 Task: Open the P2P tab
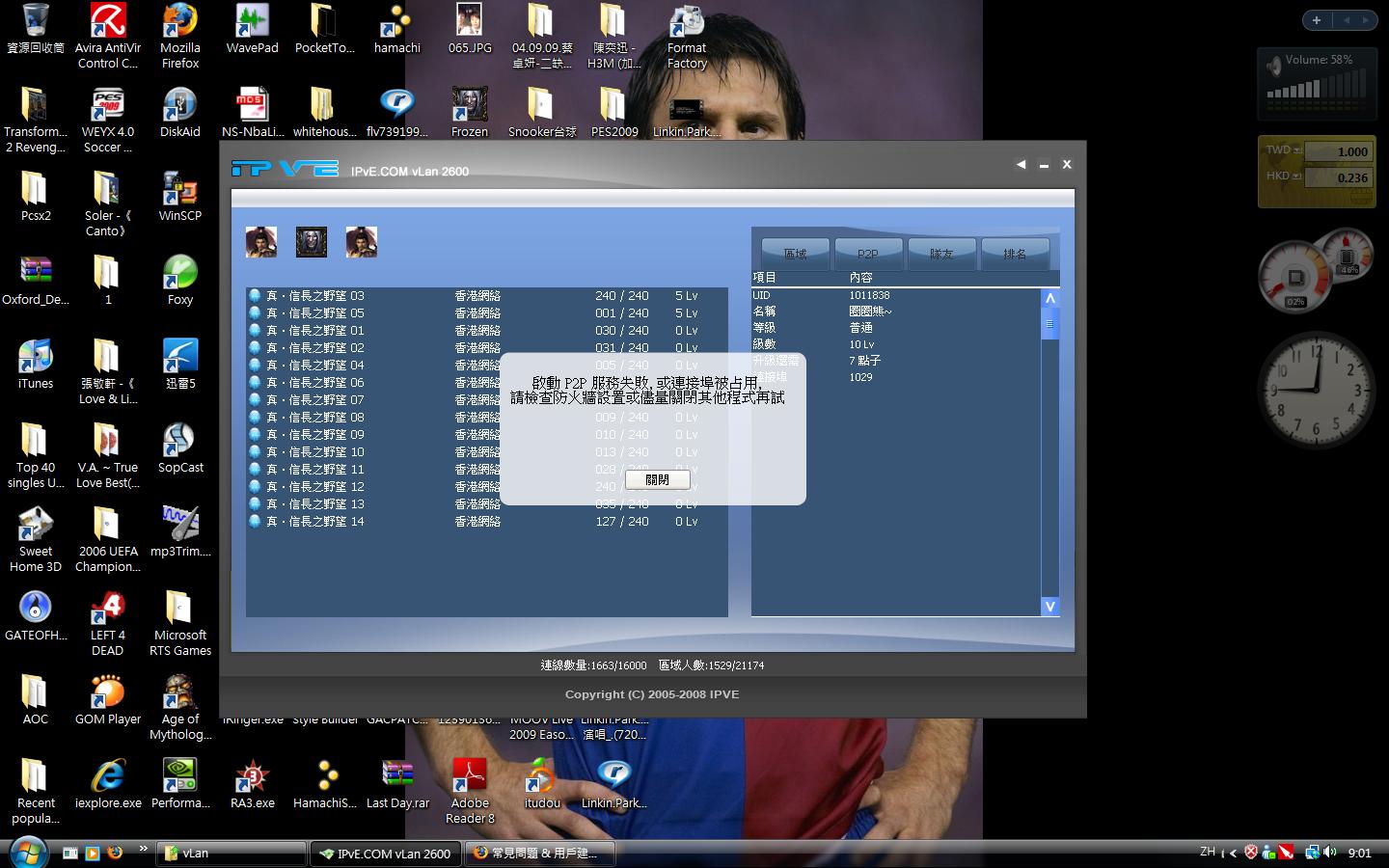tap(868, 254)
